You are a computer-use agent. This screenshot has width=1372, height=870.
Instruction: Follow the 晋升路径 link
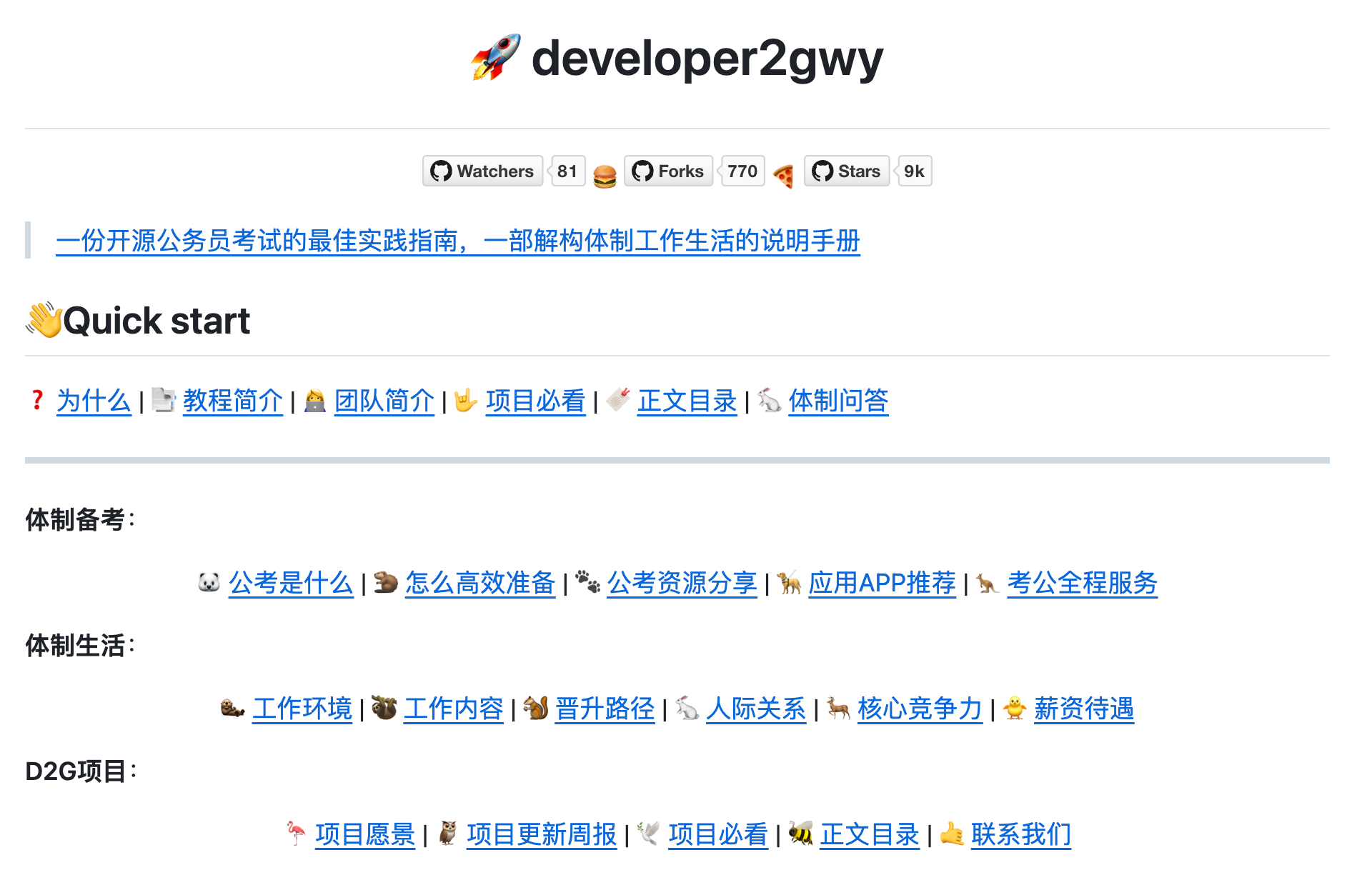pyautogui.click(x=605, y=709)
